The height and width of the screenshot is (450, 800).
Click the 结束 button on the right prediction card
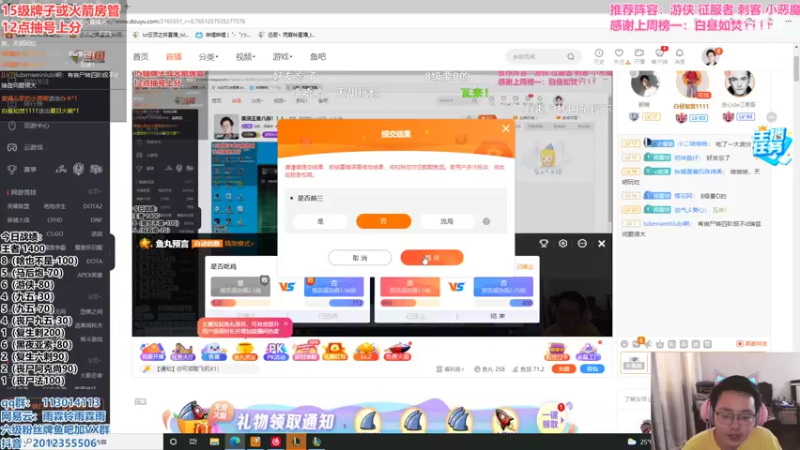pos(497,316)
